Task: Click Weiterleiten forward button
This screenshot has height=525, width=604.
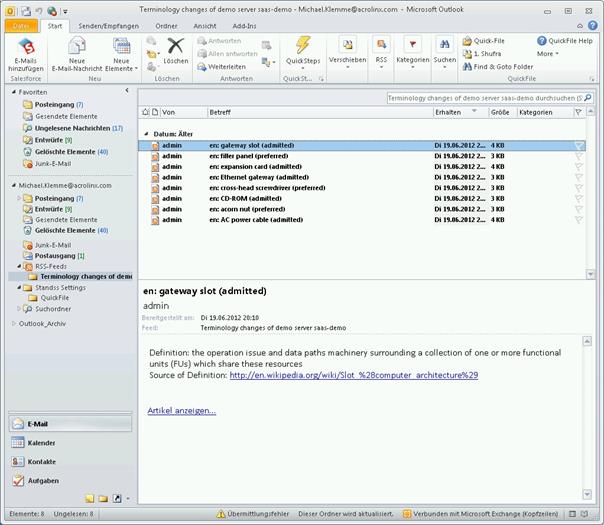Action: pos(222,67)
